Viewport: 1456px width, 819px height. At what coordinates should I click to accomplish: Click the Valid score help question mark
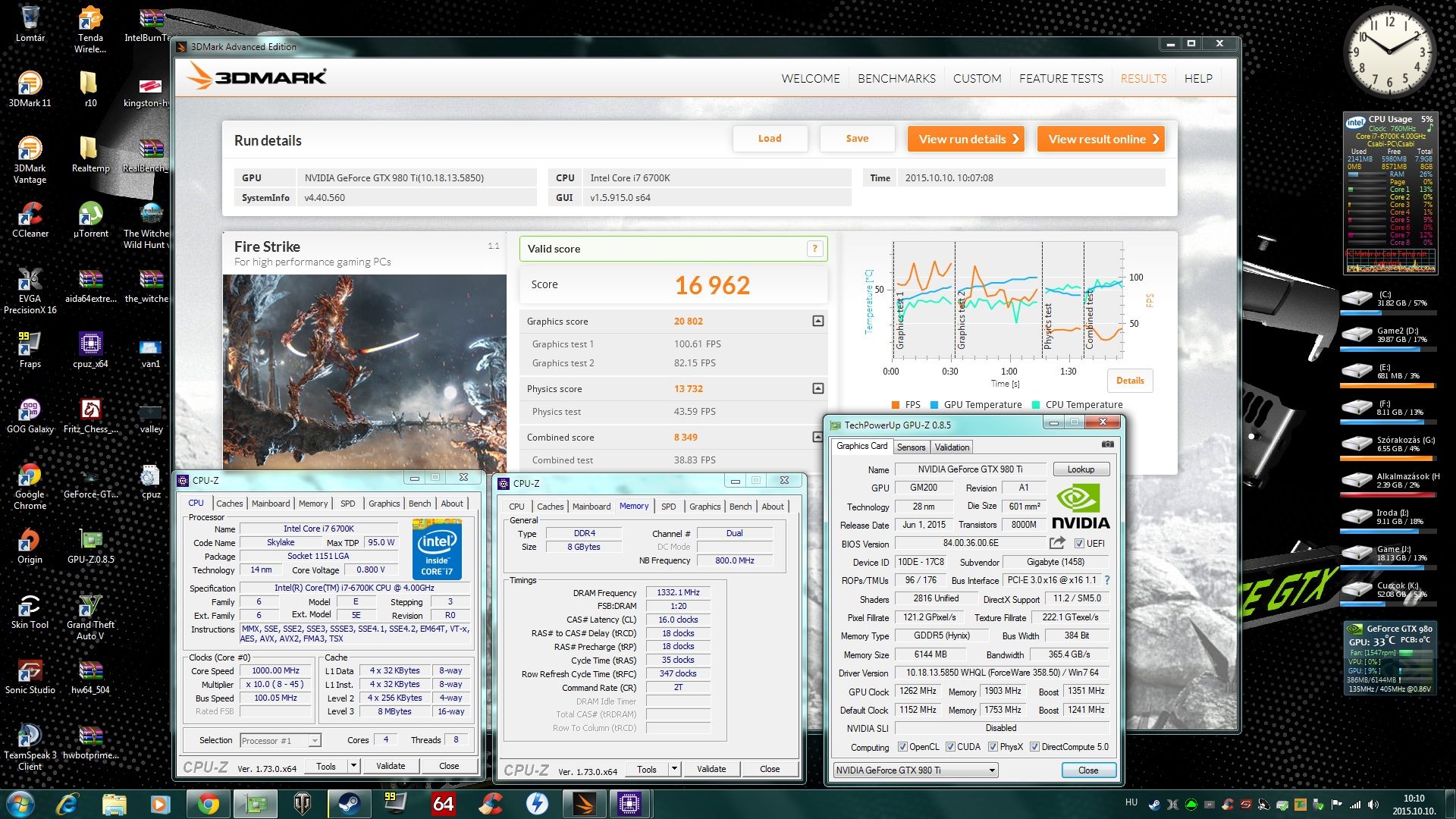815,249
